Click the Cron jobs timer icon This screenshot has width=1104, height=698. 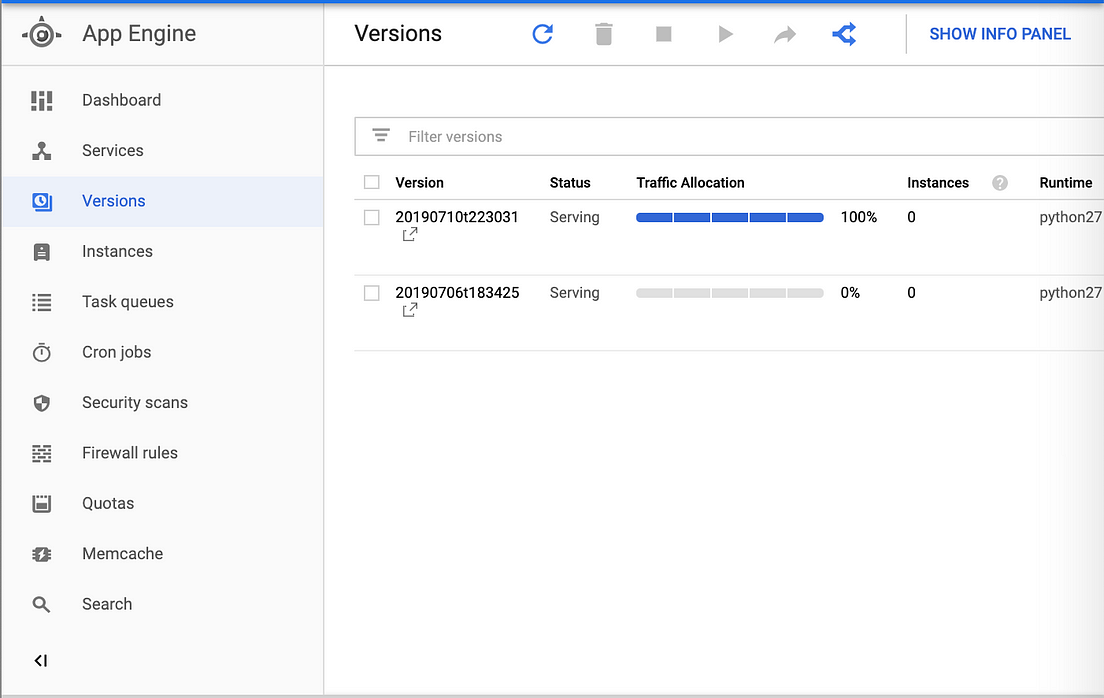42,352
